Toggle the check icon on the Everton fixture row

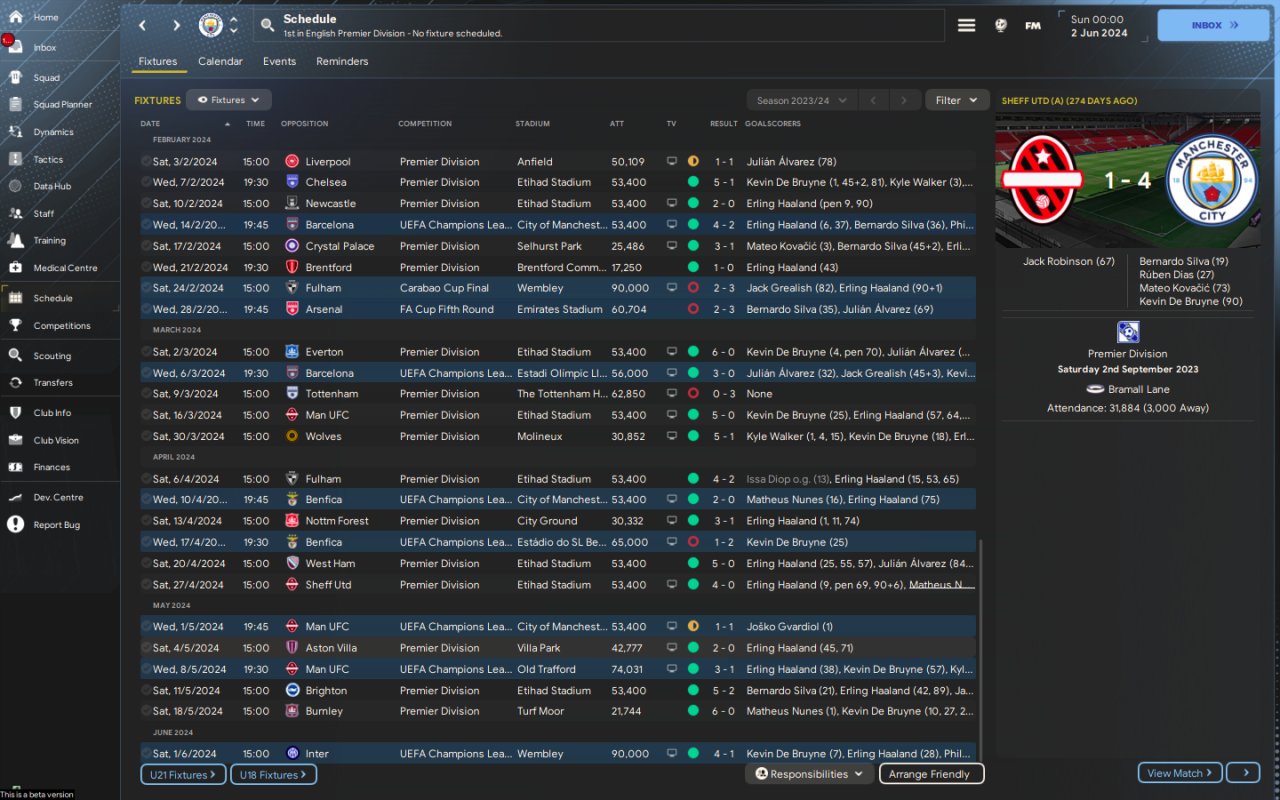point(146,352)
